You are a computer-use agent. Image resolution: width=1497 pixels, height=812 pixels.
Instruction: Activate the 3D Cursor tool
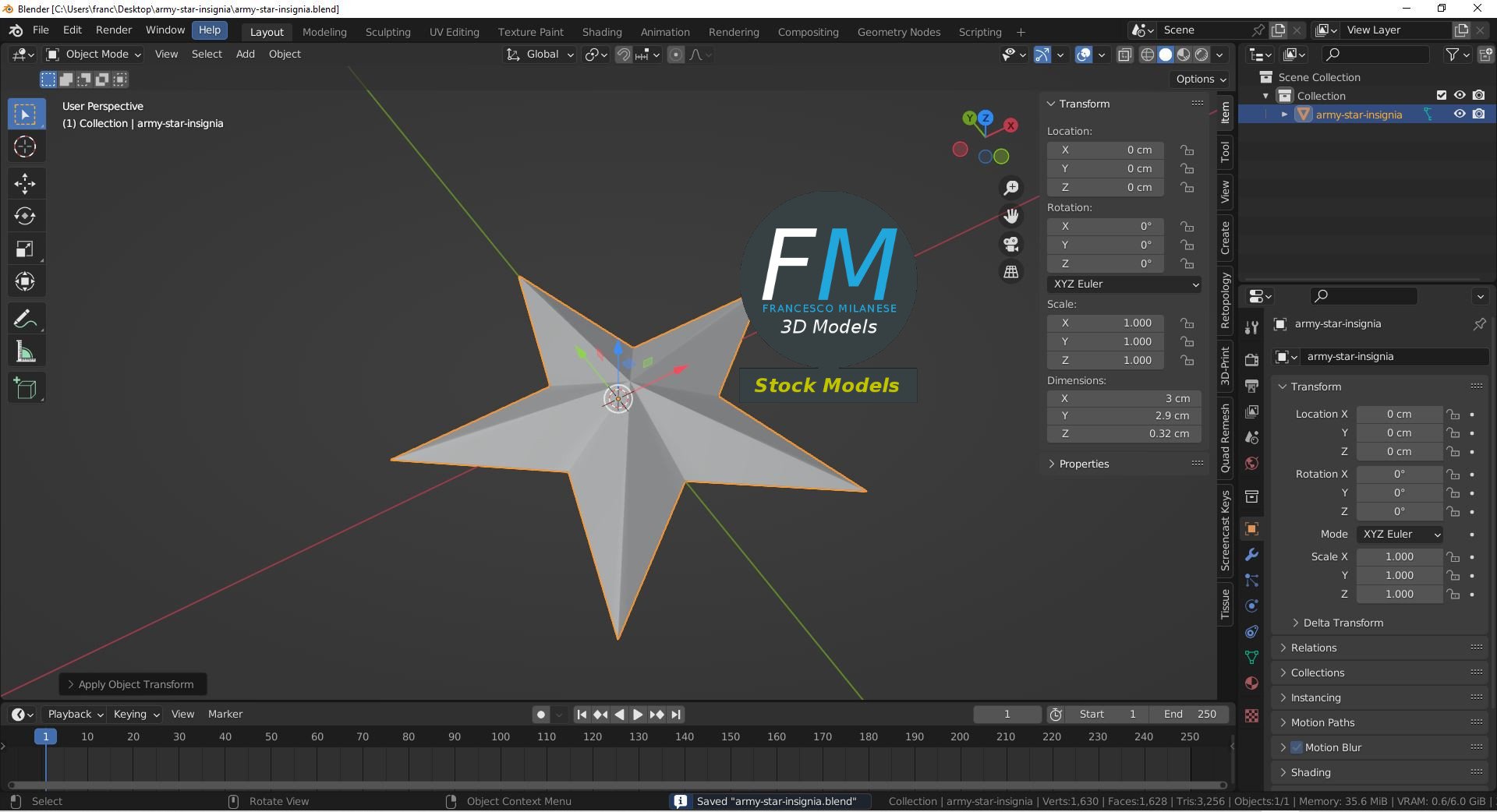[x=26, y=147]
